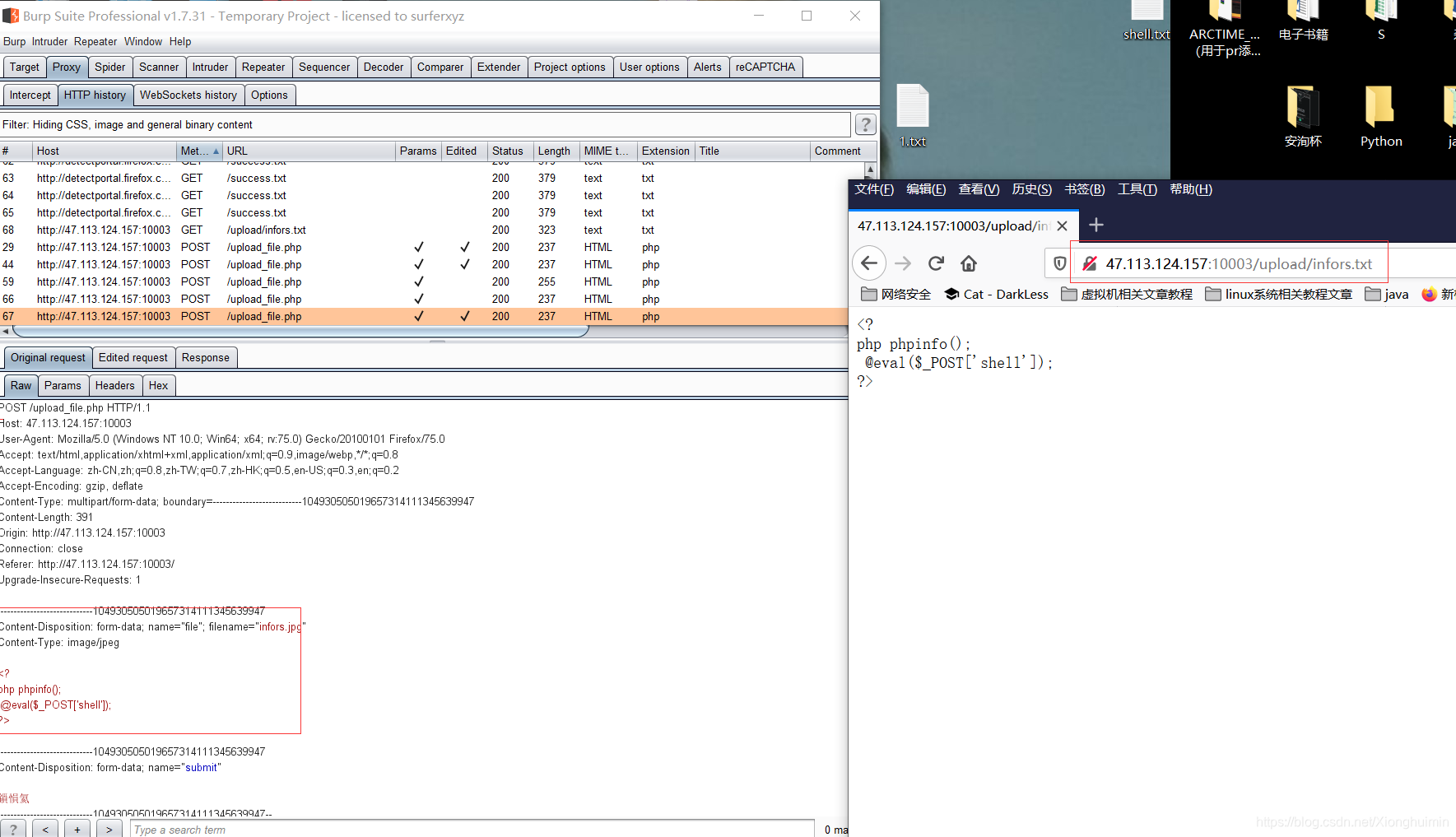Screen dimensions: 1456x837
Task: Open the filter help question mark button
Action: tap(865, 124)
